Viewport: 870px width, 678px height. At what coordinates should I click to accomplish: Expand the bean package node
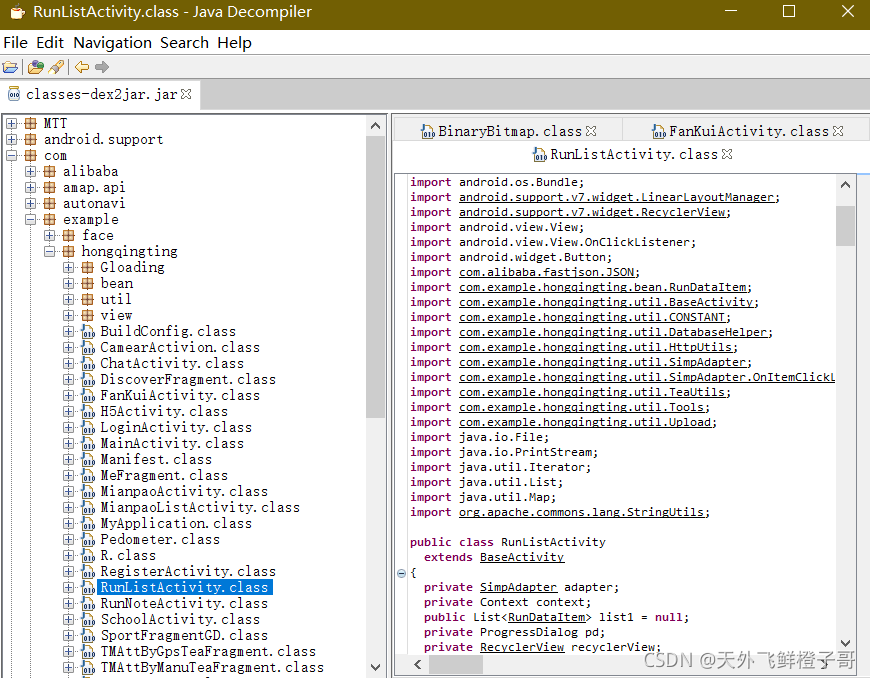[68, 284]
